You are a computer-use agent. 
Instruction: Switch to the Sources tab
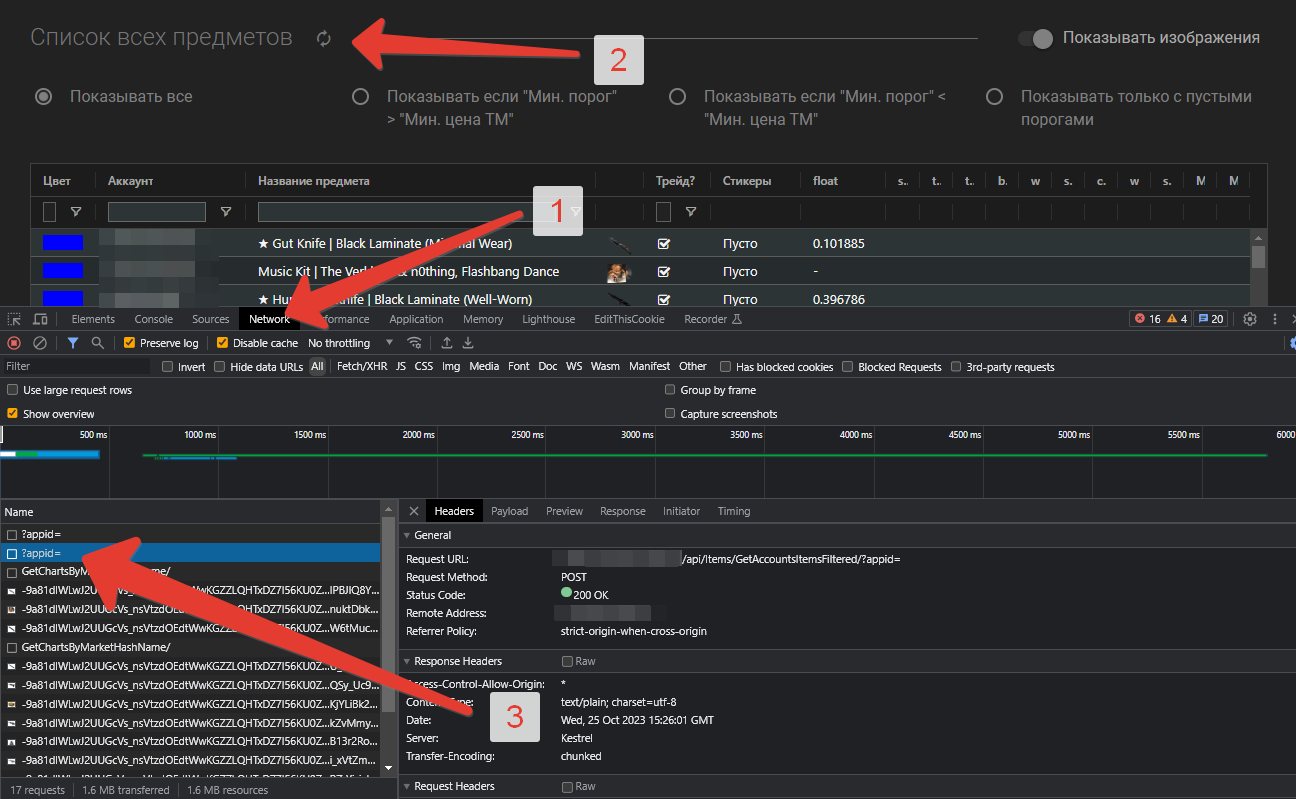pyautogui.click(x=211, y=319)
